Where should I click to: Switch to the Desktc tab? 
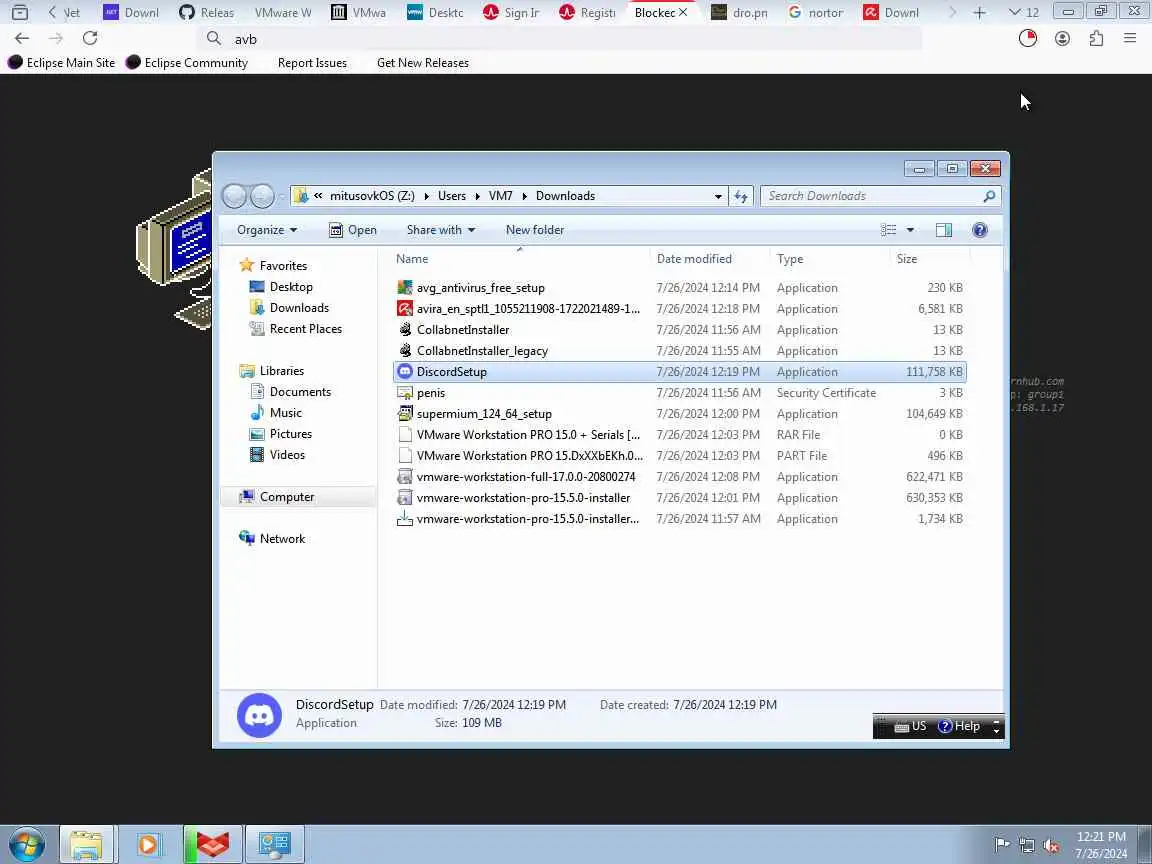(x=435, y=12)
